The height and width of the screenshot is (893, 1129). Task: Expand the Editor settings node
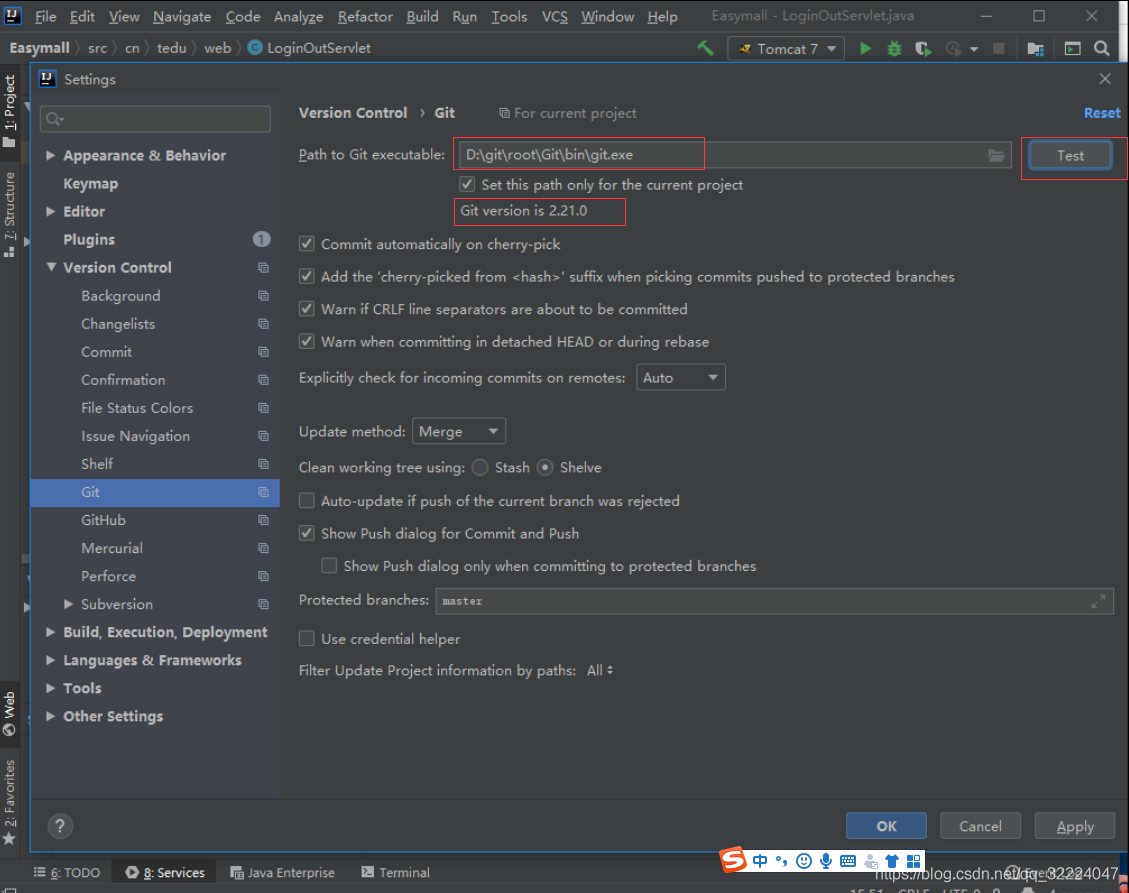50,211
